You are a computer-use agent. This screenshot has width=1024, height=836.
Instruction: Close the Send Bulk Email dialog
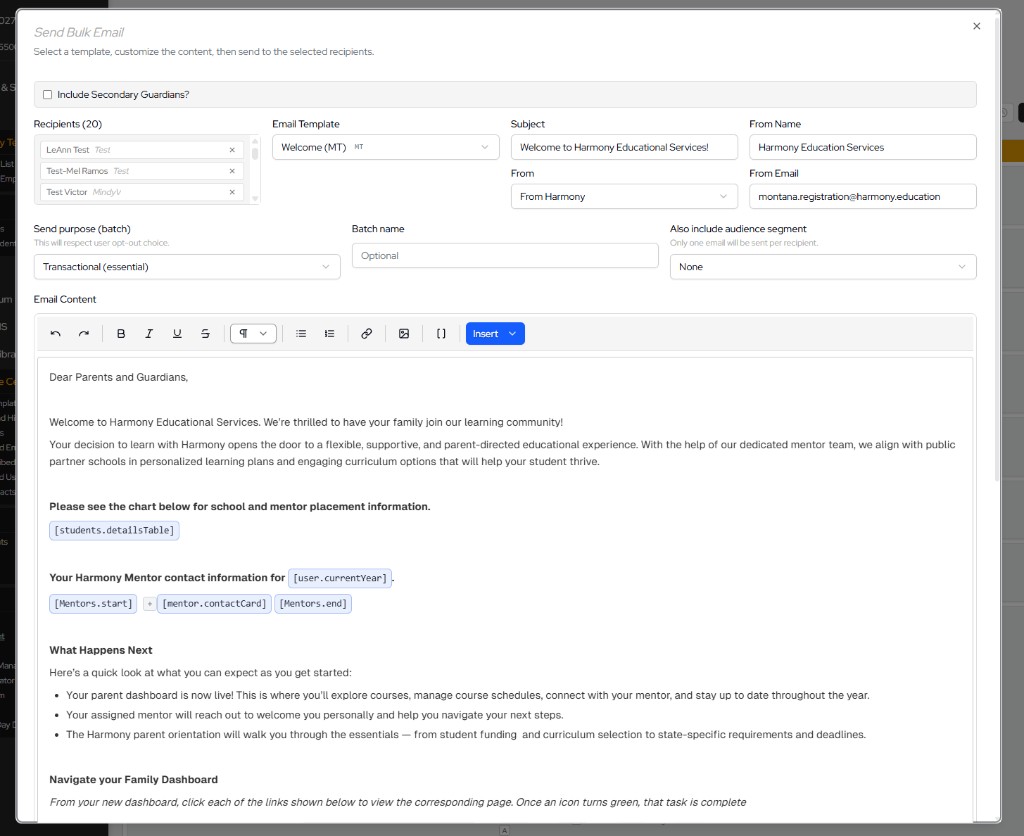click(x=976, y=26)
